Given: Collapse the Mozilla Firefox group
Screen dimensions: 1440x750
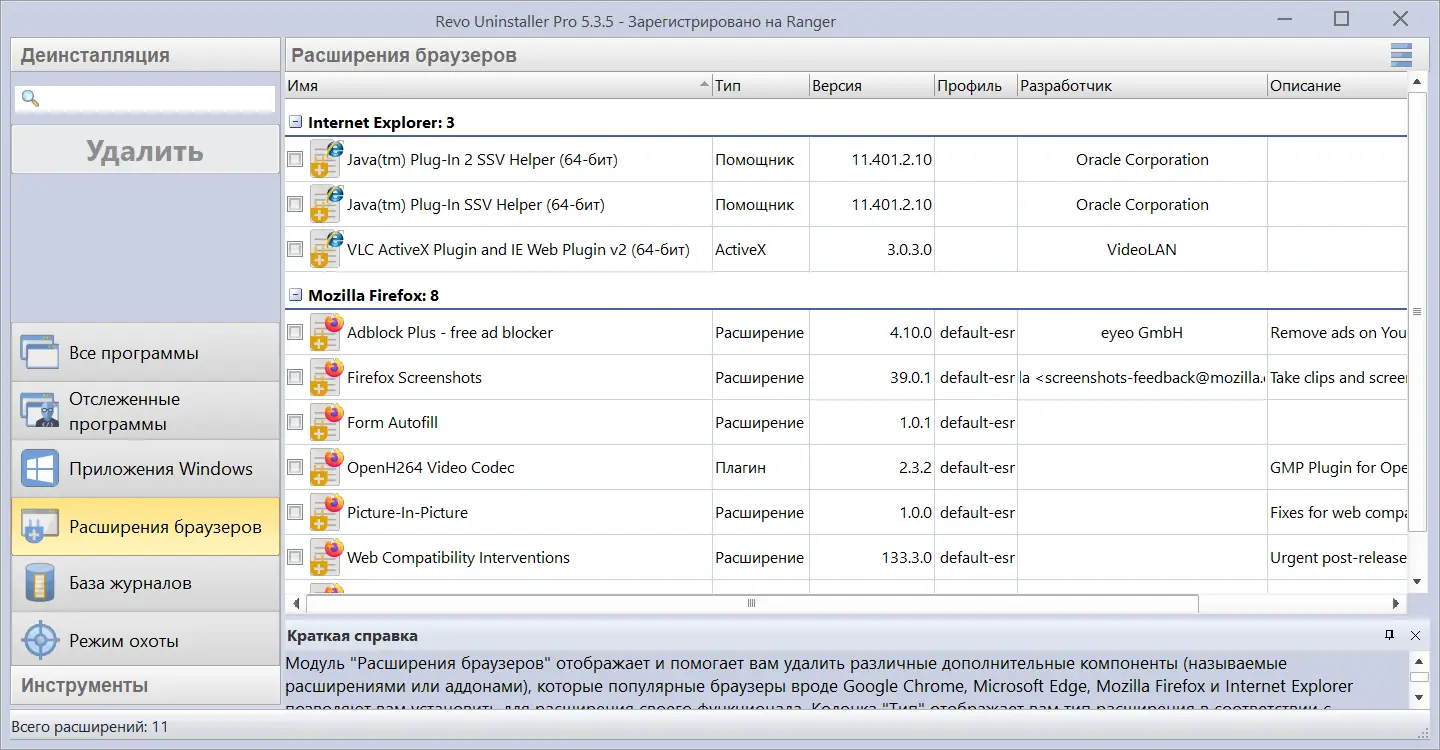Looking at the screenshot, I should pyautogui.click(x=295, y=296).
